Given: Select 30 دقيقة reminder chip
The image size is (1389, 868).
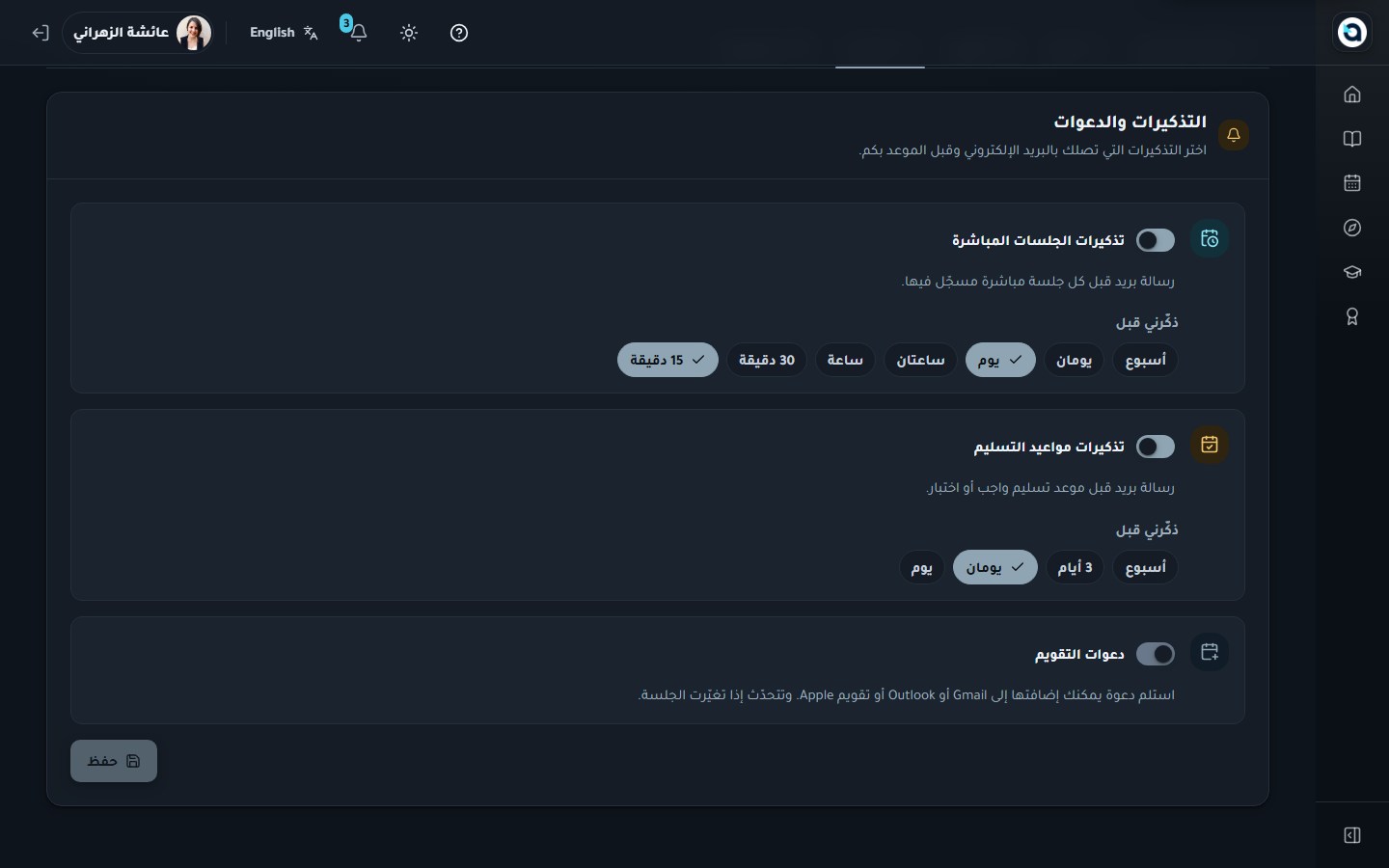Looking at the screenshot, I should (767, 360).
